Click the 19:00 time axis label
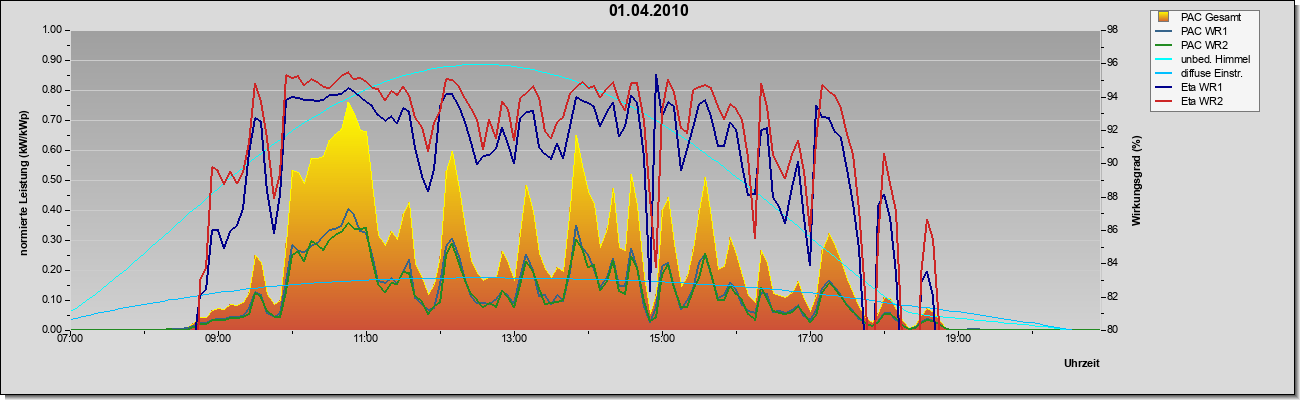The width and height of the screenshot is (1300, 400). coord(958,339)
